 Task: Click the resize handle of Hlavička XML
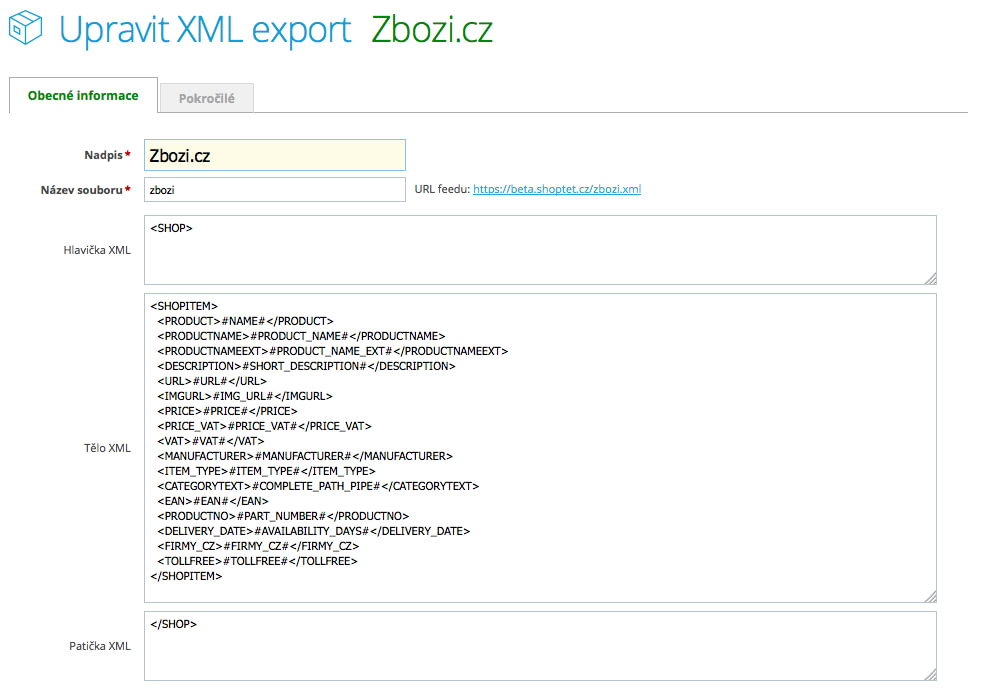click(x=930, y=278)
